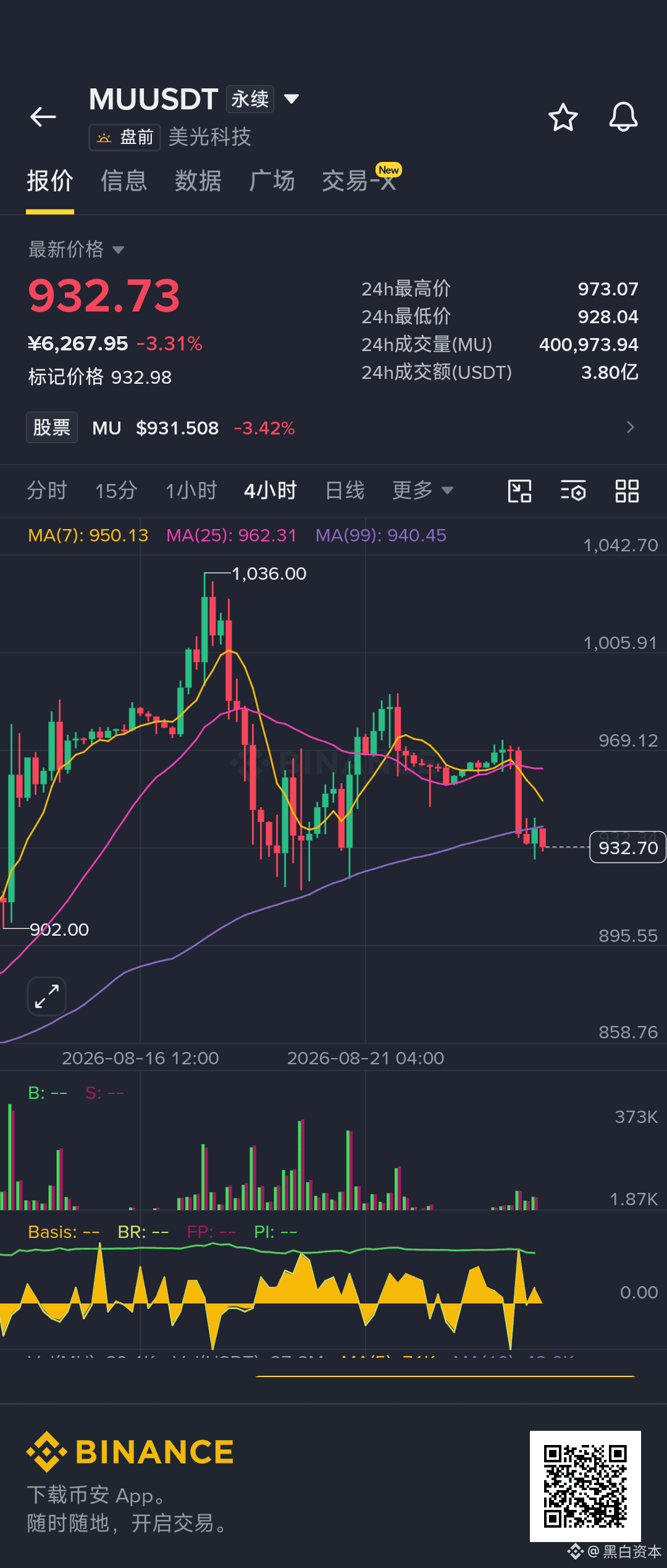Add MUUSDT to favorites with star
This screenshot has width=667, height=1568.
[563, 117]
